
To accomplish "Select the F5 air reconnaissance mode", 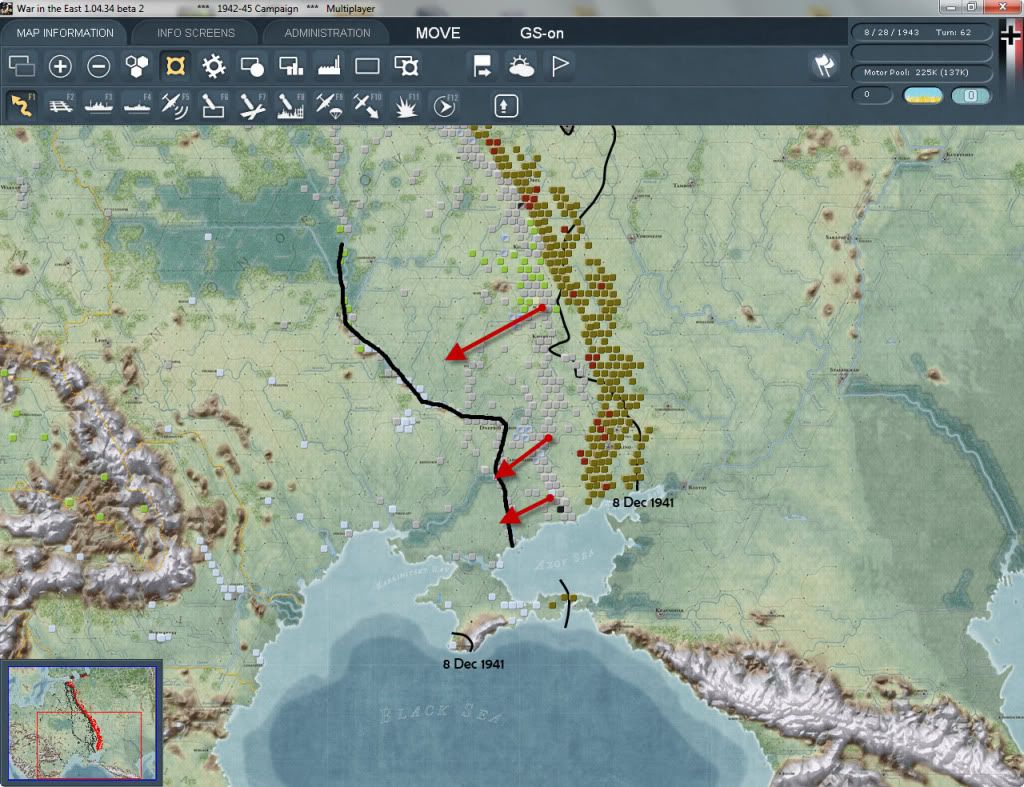I will pos(176,105).
